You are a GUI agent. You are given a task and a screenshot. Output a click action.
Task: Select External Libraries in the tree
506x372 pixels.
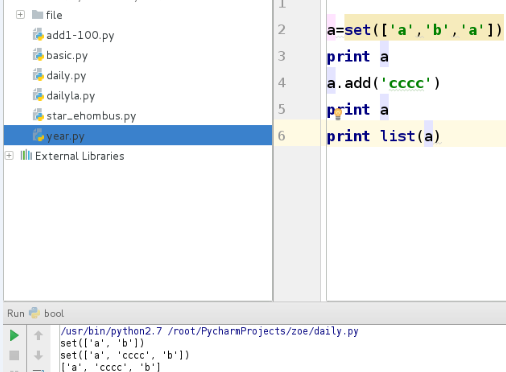(x=80, y=156)
